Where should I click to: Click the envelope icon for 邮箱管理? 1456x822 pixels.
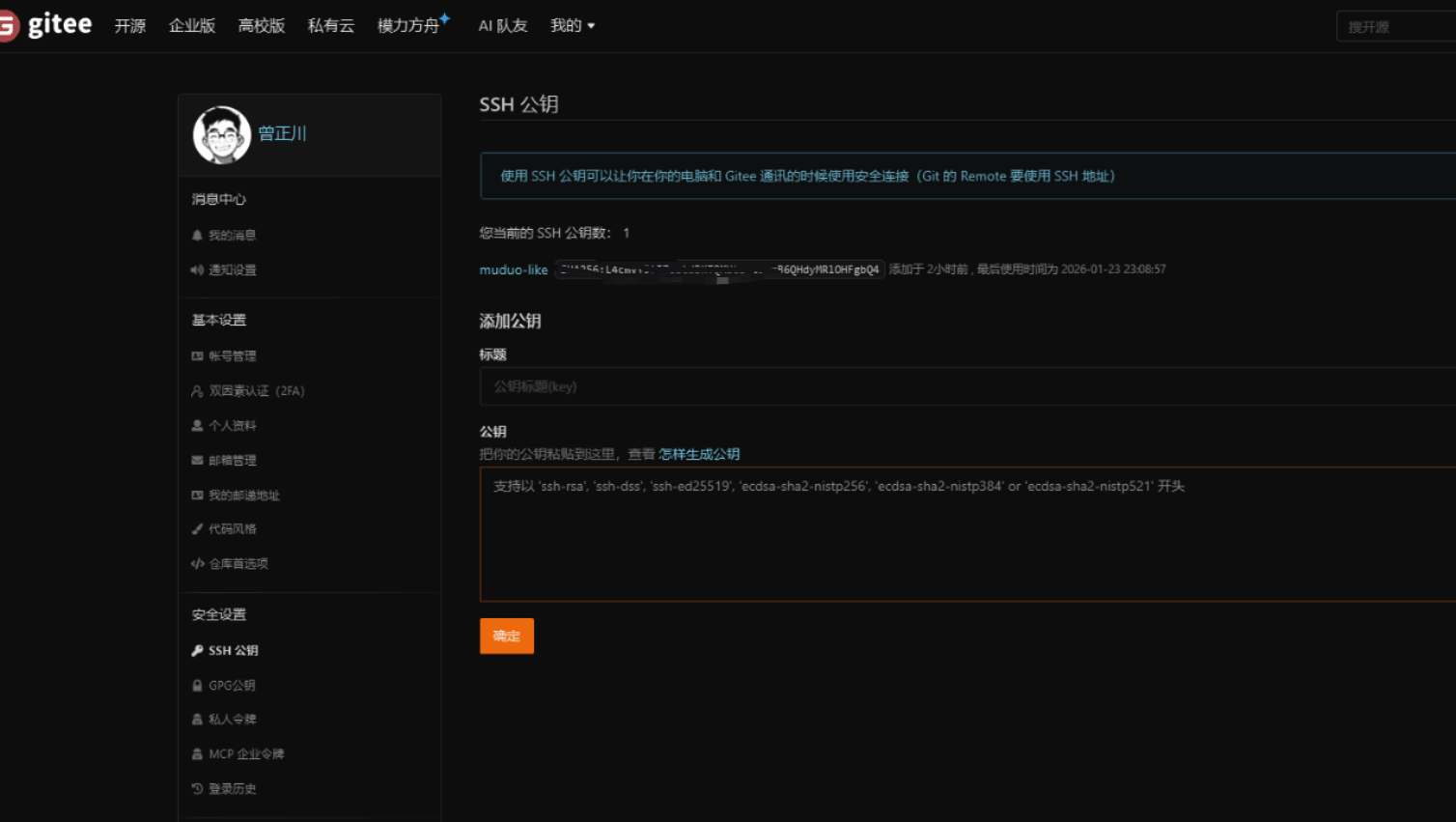tap(197, 460)
